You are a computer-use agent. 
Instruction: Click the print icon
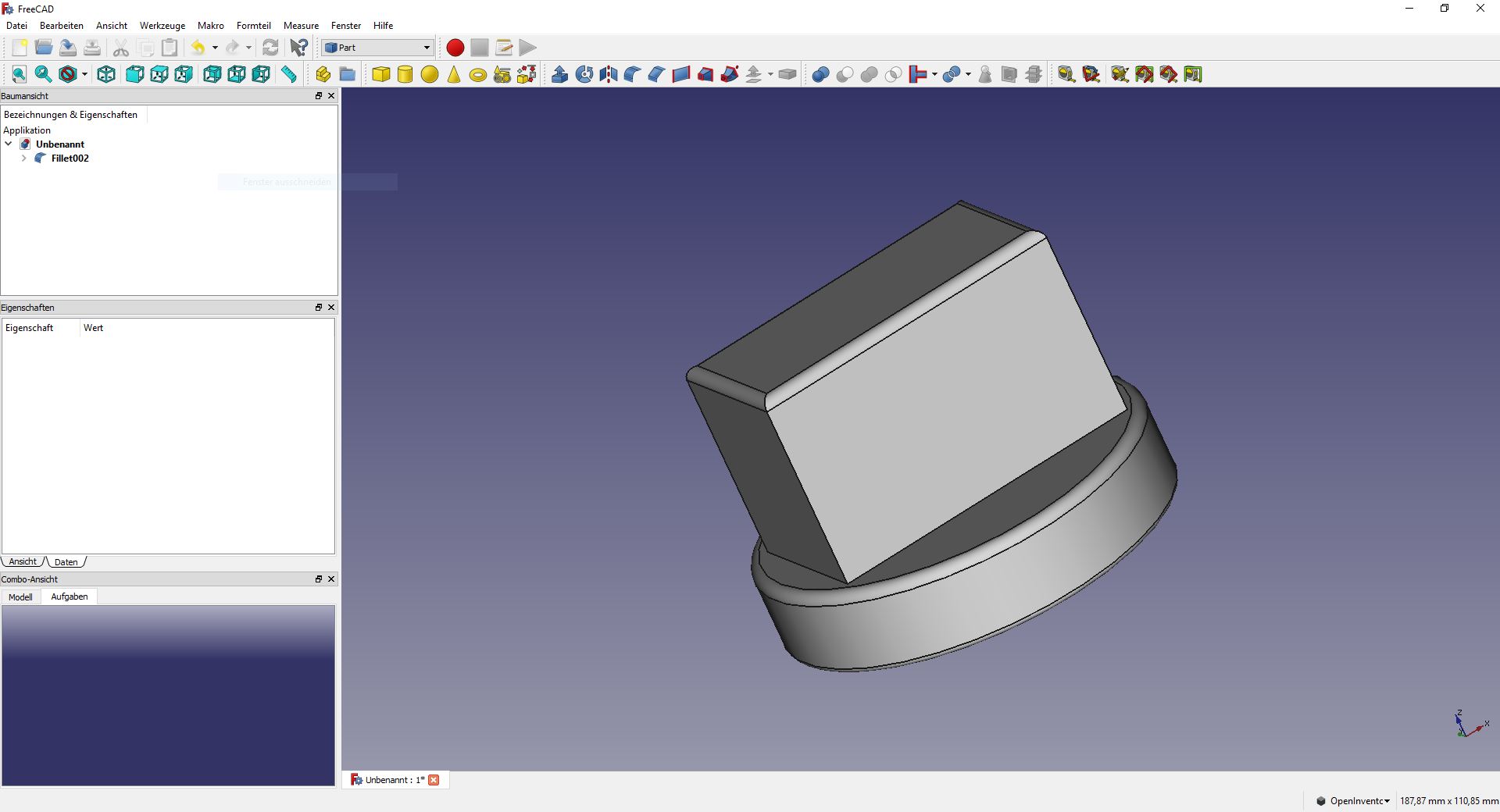tap(92, 48)
